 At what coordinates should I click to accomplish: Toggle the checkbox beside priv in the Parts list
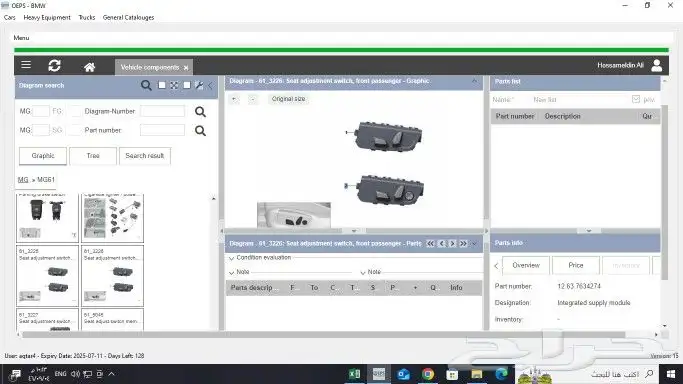636,99
